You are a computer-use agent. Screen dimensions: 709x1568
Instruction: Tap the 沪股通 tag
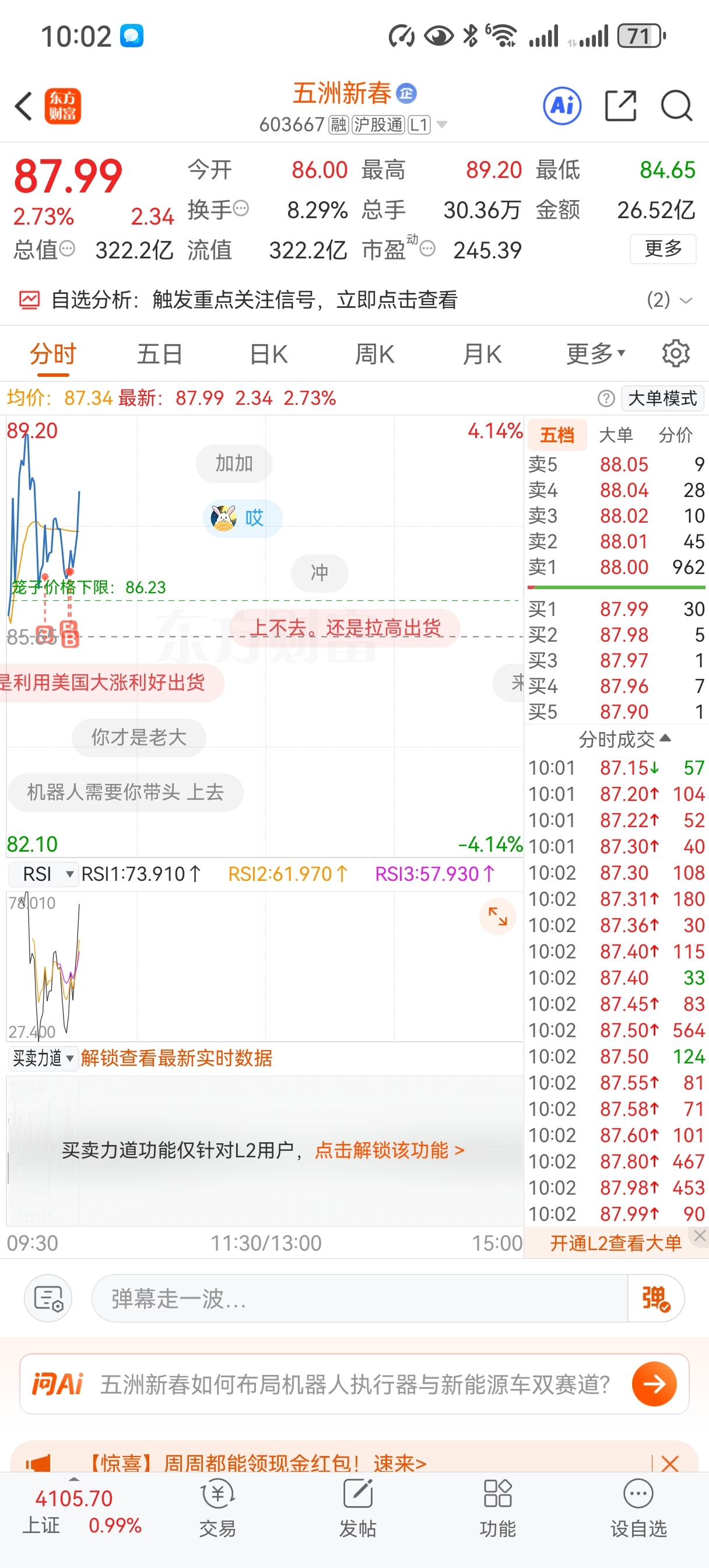[x=378, y=125]
